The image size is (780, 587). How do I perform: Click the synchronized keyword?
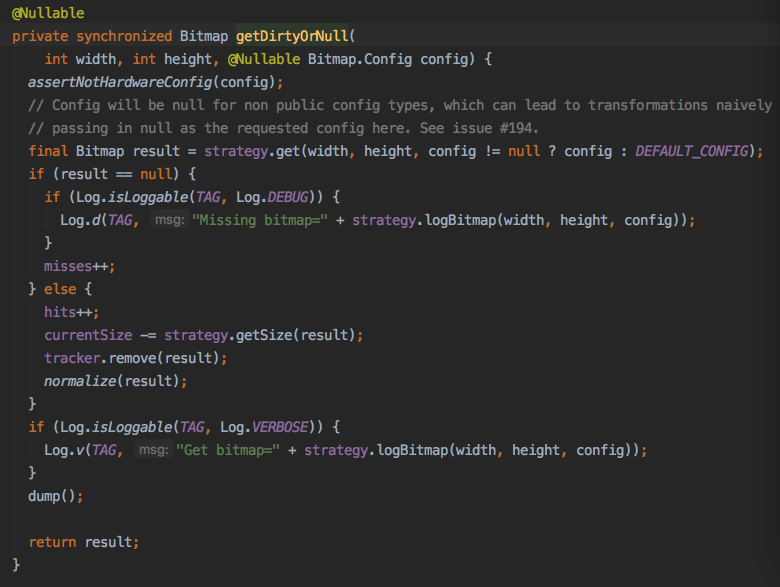tap(124, 36)
